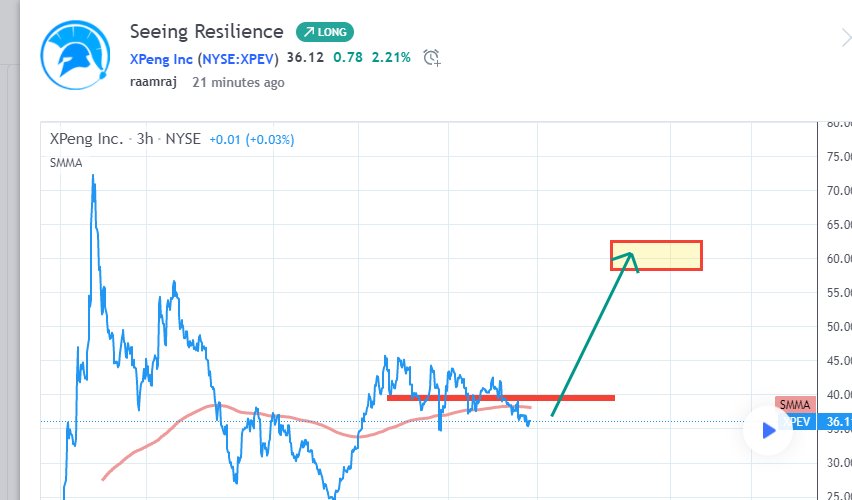Image resolution: width=852 pixels, height=500 pixels.
Task: Click the XPEV price scale label
Action: 797,421
